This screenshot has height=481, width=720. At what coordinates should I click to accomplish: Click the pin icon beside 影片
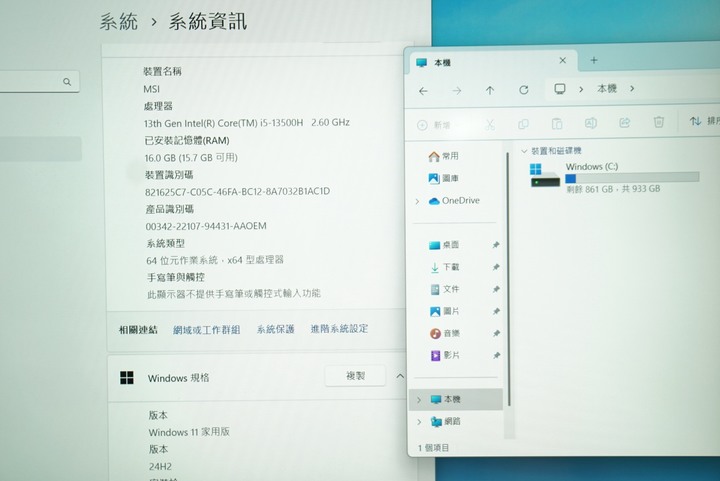tap(496, 355)
